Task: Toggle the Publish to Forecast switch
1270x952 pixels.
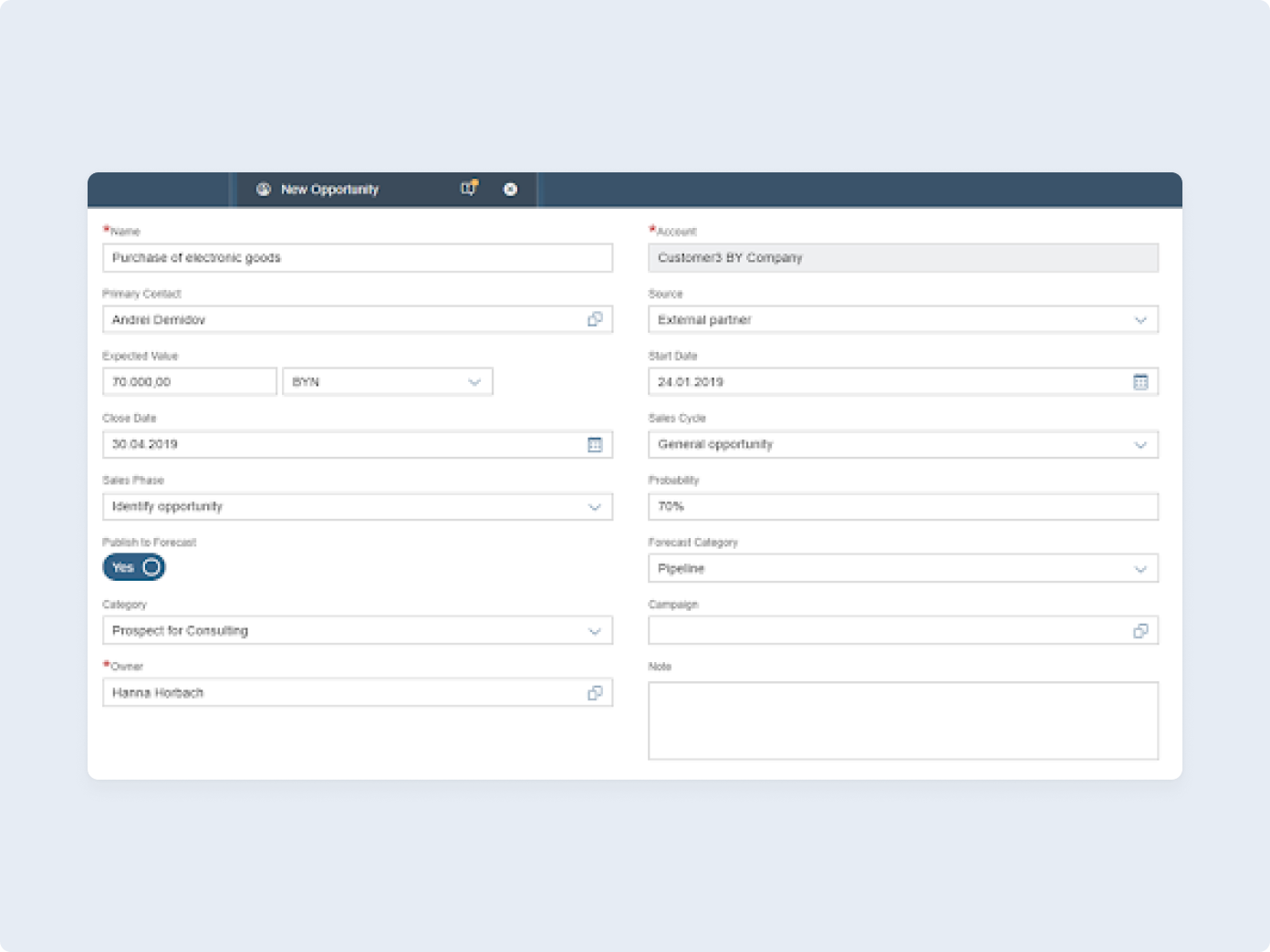Action: coord(134,567)
